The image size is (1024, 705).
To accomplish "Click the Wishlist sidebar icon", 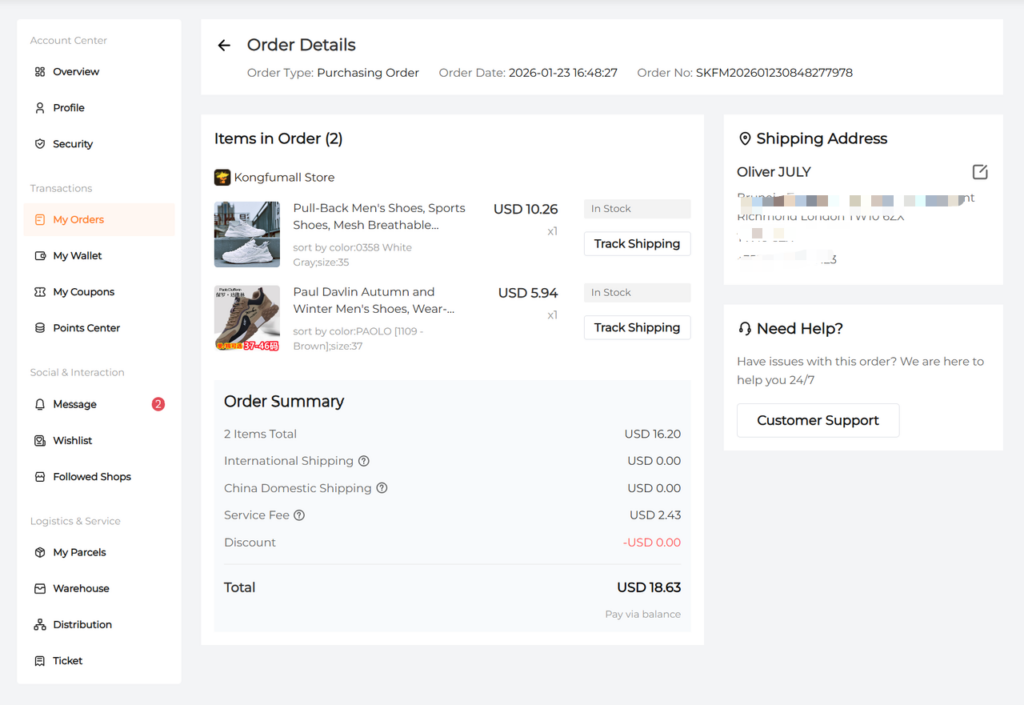I will [x=40, y=441].
